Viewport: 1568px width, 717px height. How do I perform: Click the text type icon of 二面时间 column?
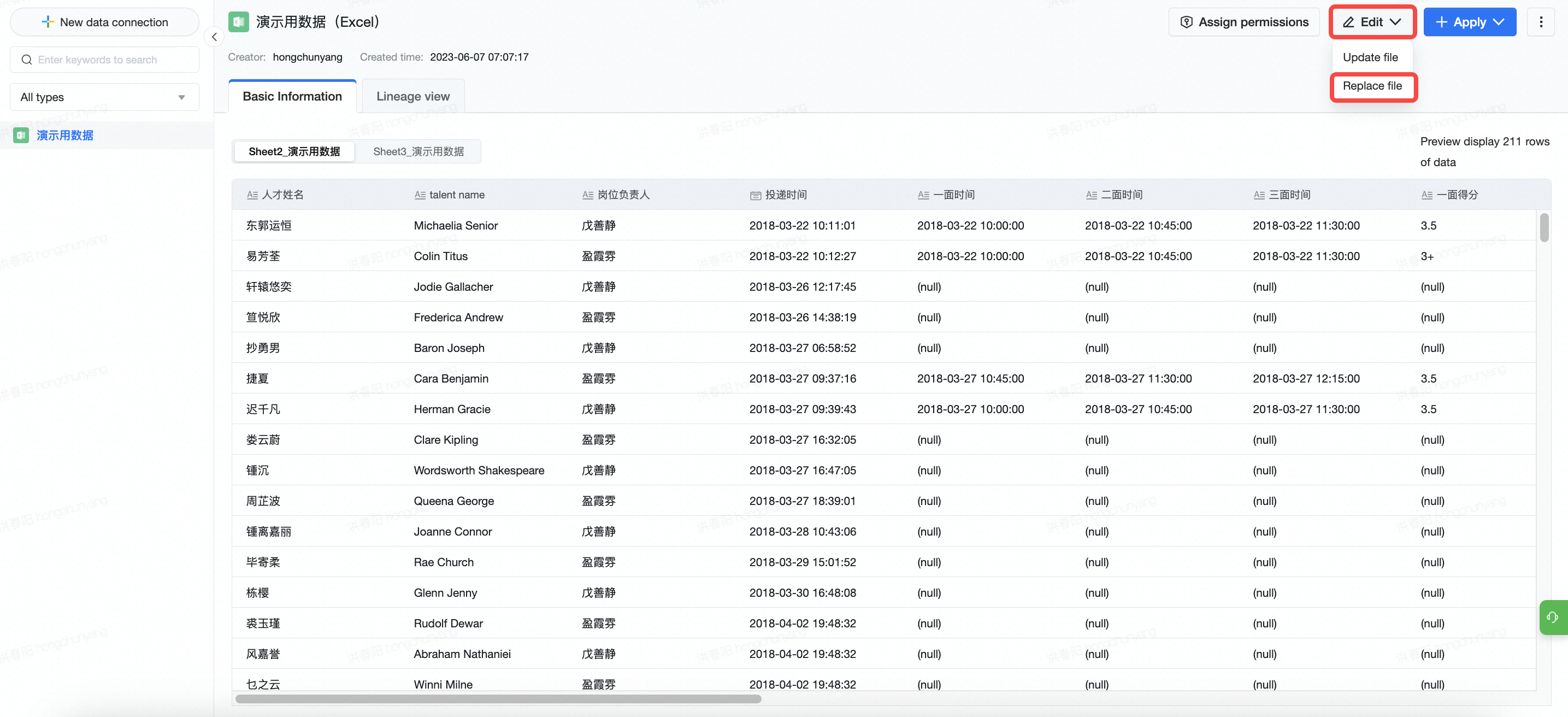pos(1092,195)
